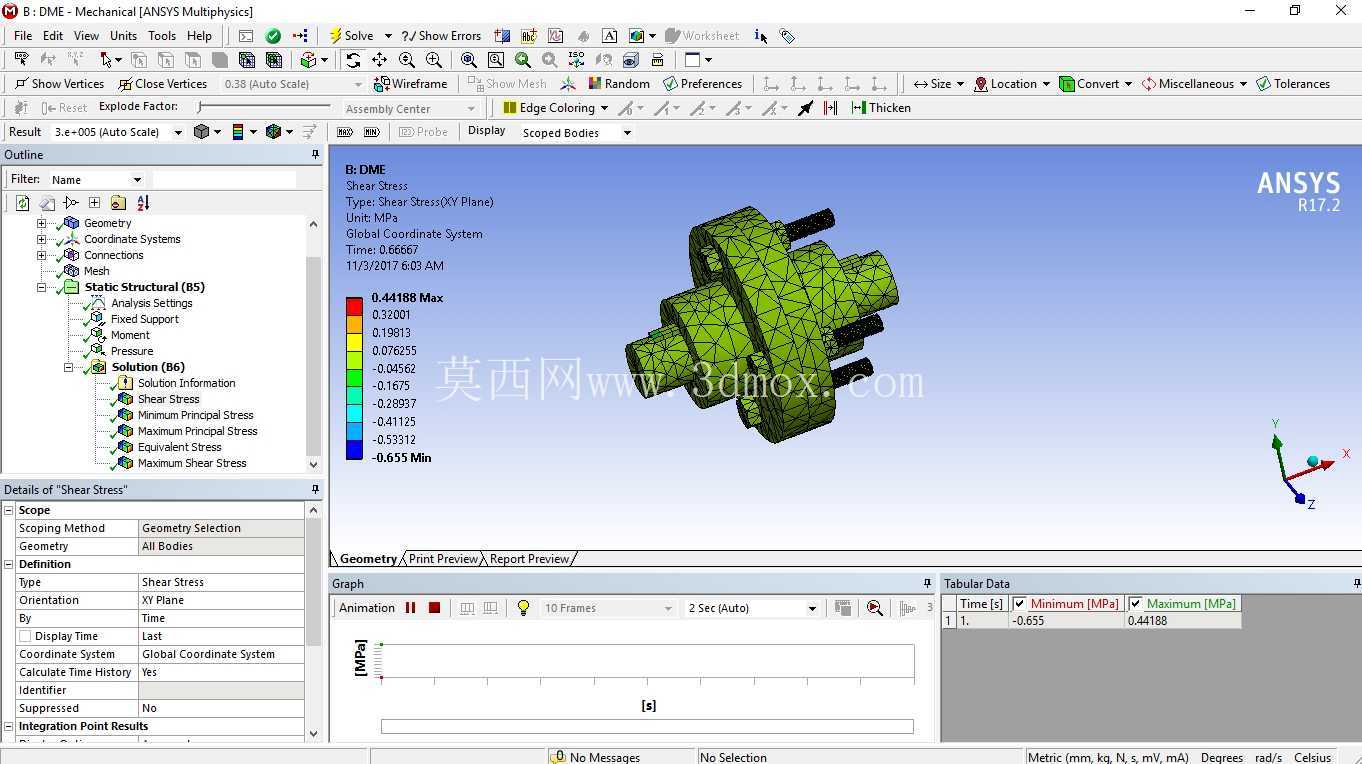
Task: Toggle the Minimum value probe marker
Action: coord(371,132)
